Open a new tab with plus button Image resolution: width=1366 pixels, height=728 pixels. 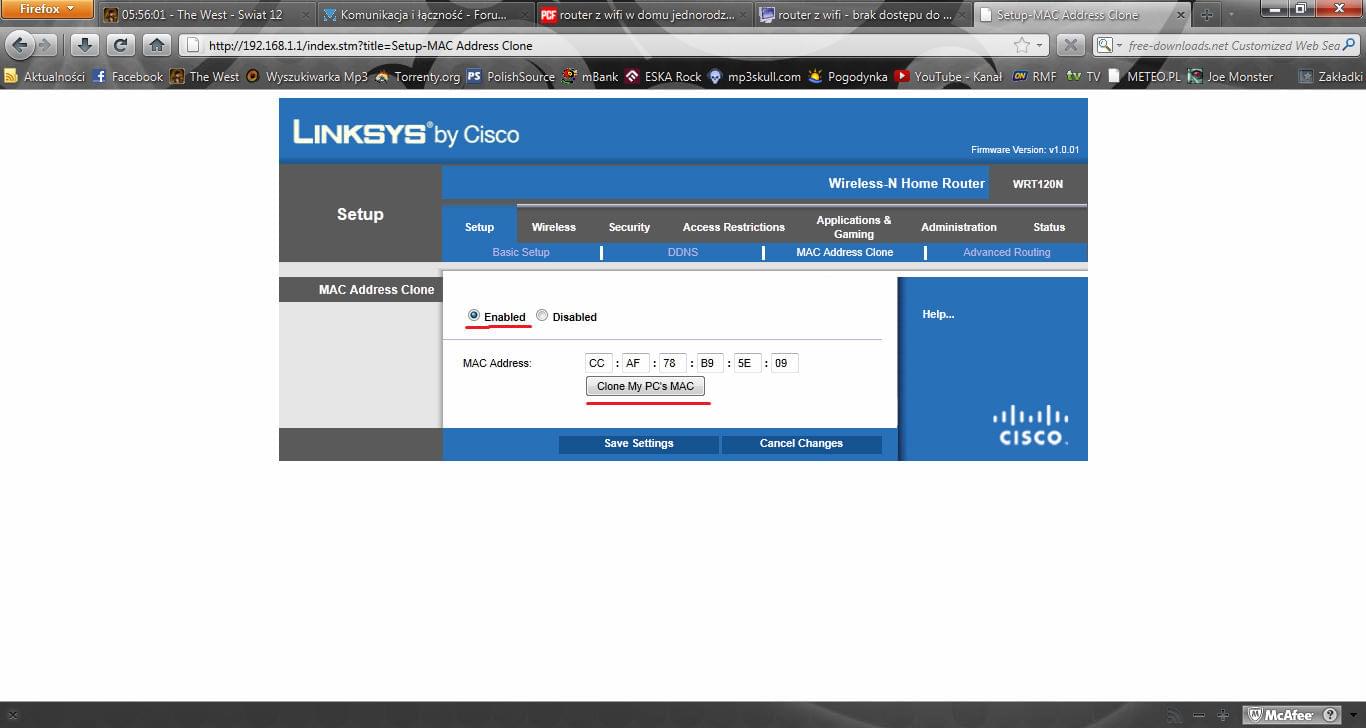pos(1206,15)
